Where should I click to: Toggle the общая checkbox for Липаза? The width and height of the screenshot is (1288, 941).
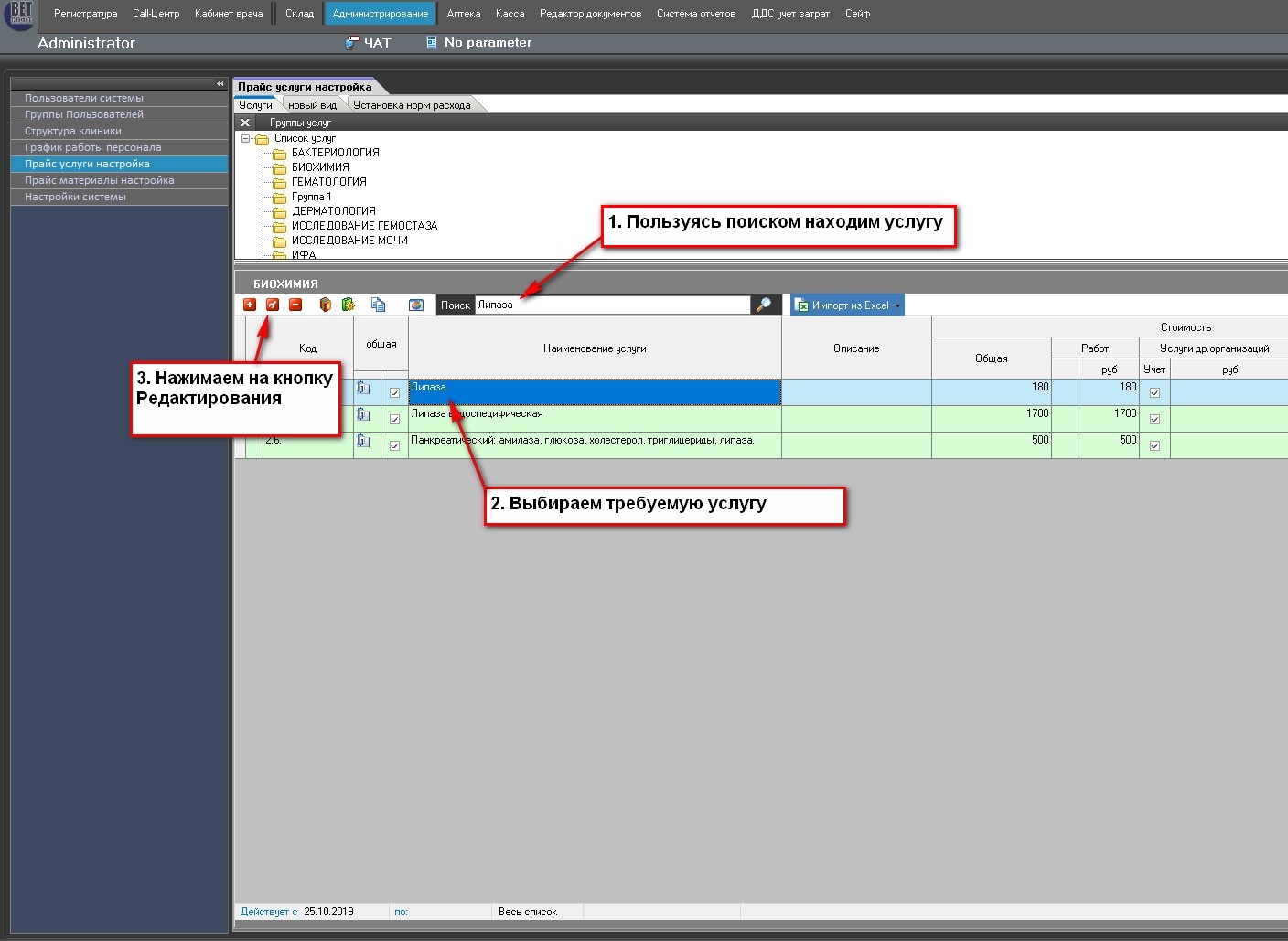(x=394, y=392)
